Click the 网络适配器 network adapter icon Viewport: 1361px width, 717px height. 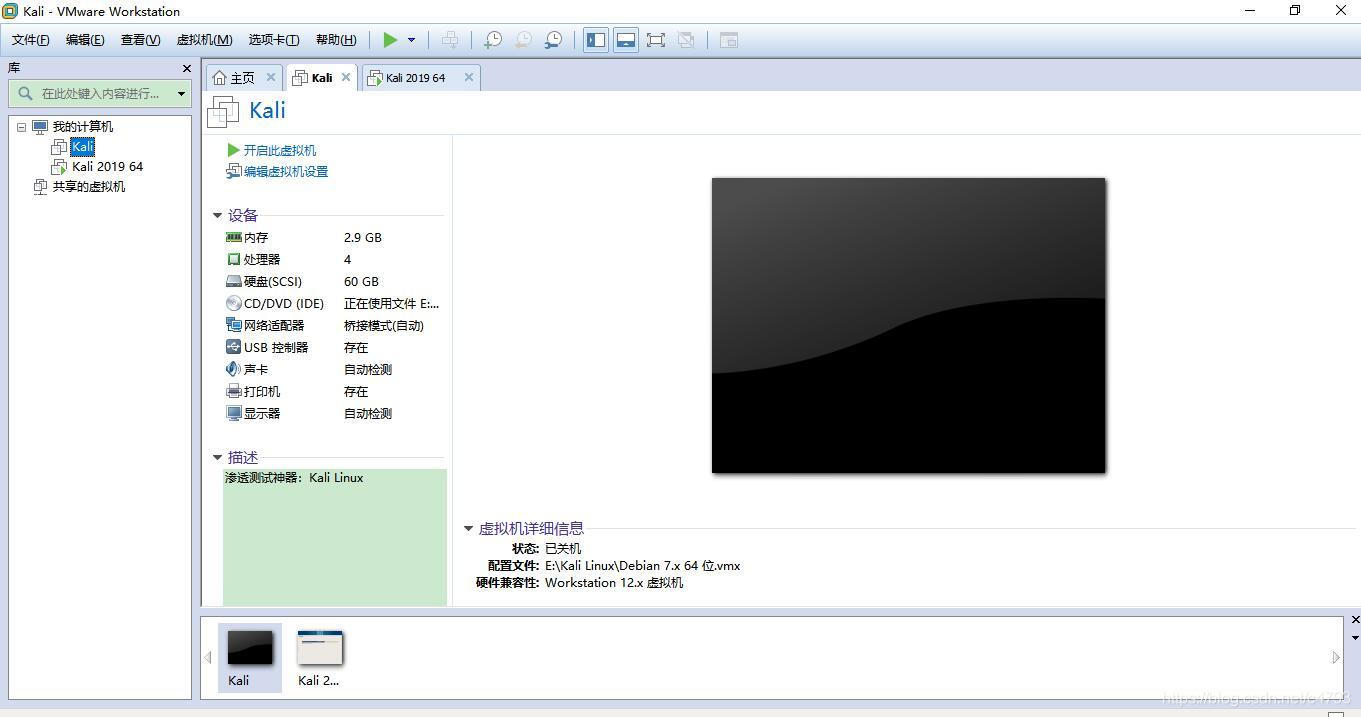pyautogui.click(x=234, y=326)
